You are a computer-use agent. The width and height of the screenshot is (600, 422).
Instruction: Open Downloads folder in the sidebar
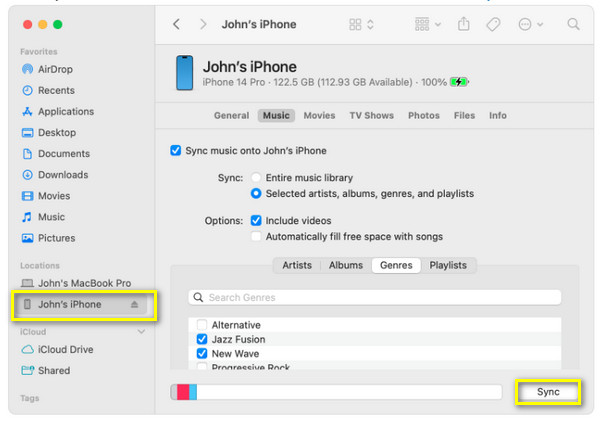coord(55,174)
